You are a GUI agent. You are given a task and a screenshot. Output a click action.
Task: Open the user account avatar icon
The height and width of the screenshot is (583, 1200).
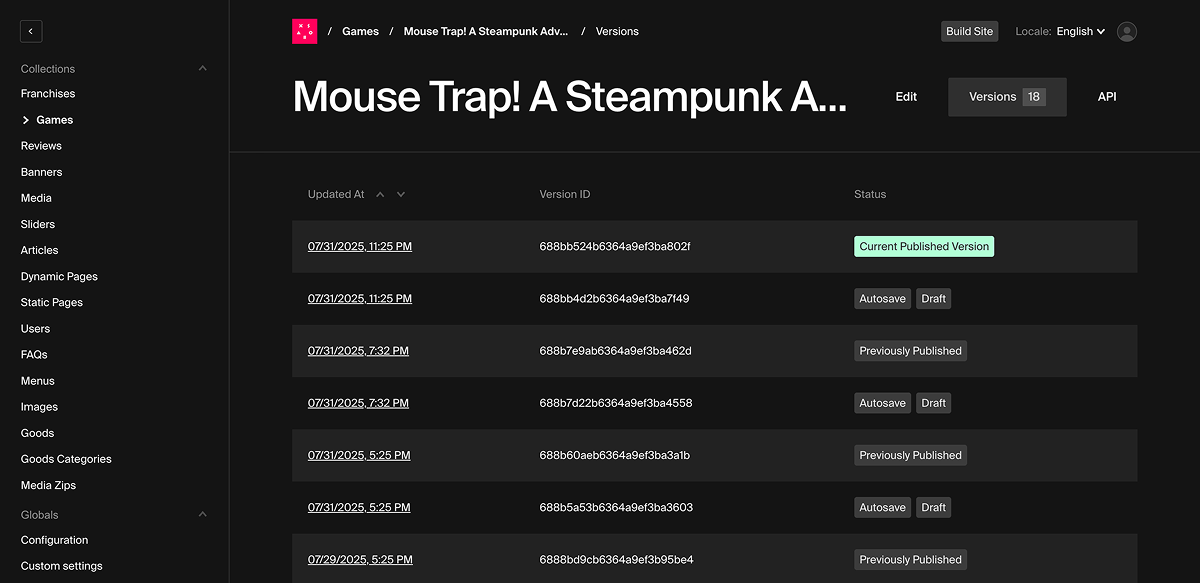pos(1127,32)
